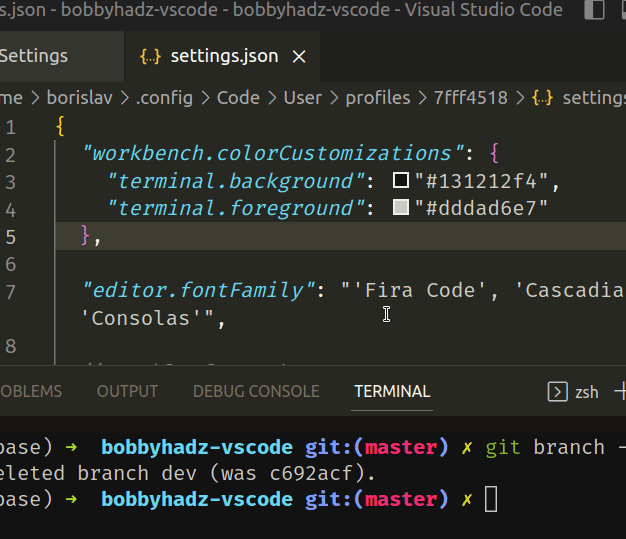The height and width of the screenshot is (539, 626).
Task: Click the 'Consolas' font value text
Action: pos(141,318)
